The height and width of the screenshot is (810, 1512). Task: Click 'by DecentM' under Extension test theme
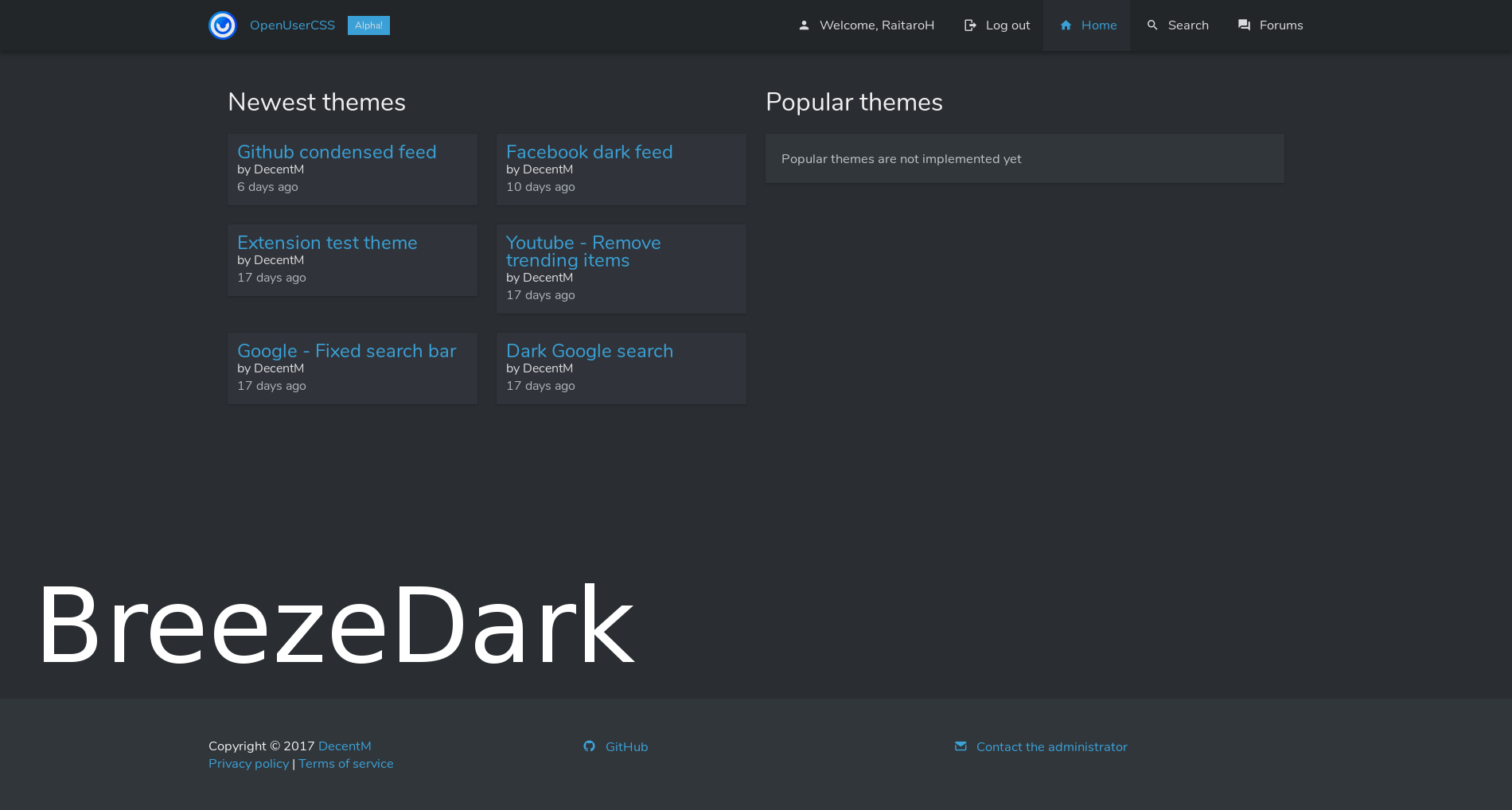tap(271, 260)
